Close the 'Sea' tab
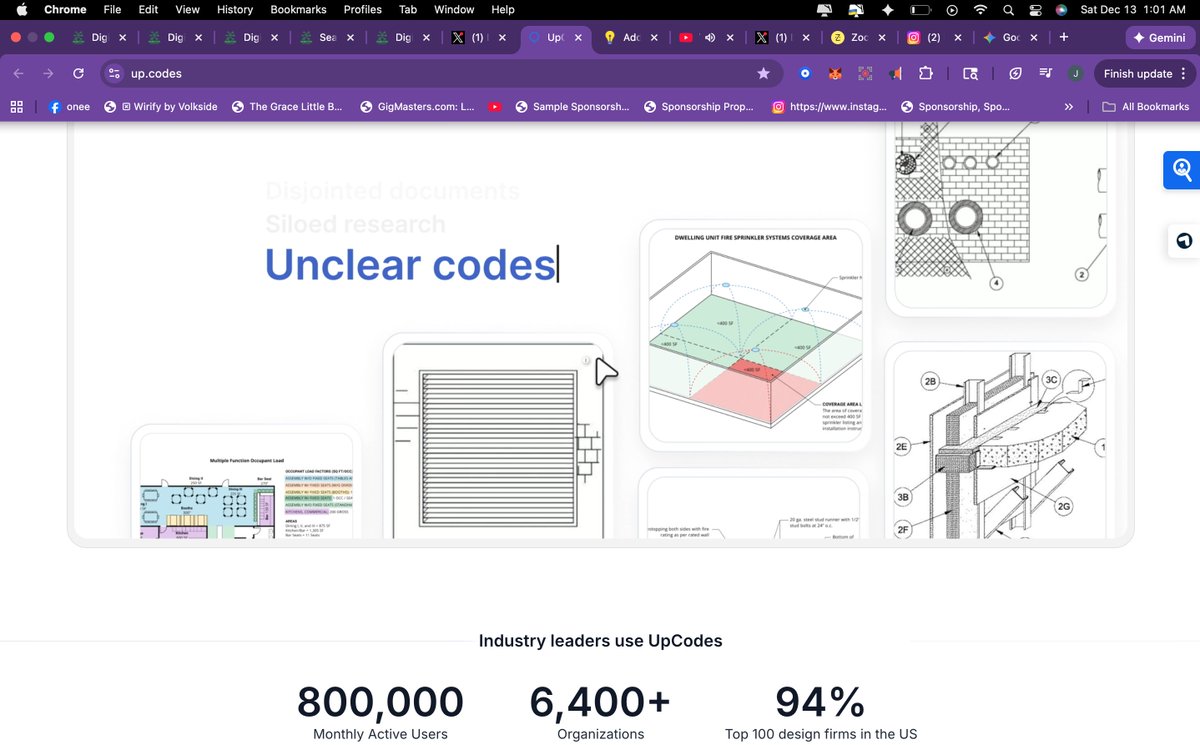The width and height of the screenshot is (1200, 745). pyautogui.click(x=351, y=38)
